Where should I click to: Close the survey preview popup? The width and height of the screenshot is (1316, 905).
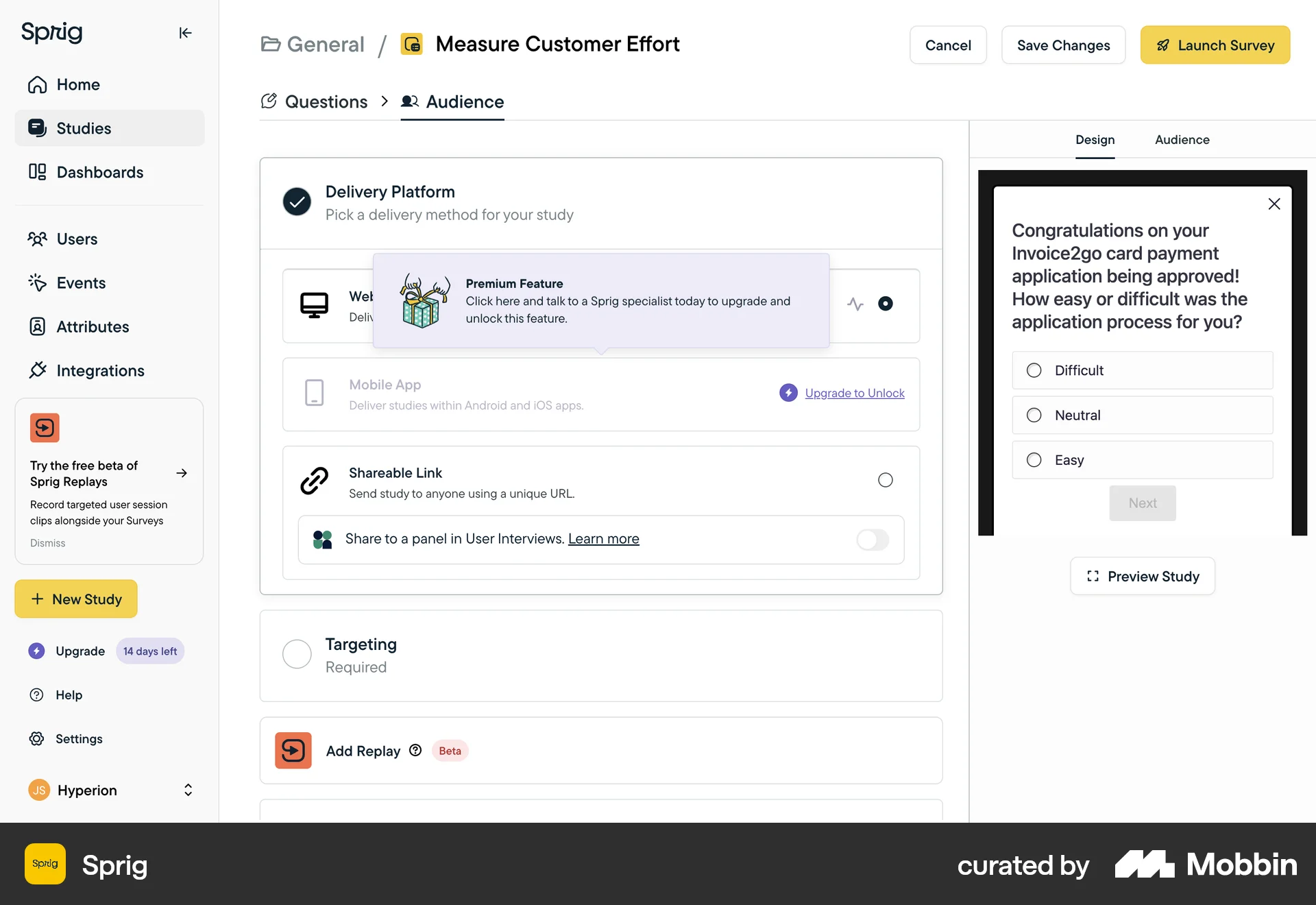coord(1274,204)
